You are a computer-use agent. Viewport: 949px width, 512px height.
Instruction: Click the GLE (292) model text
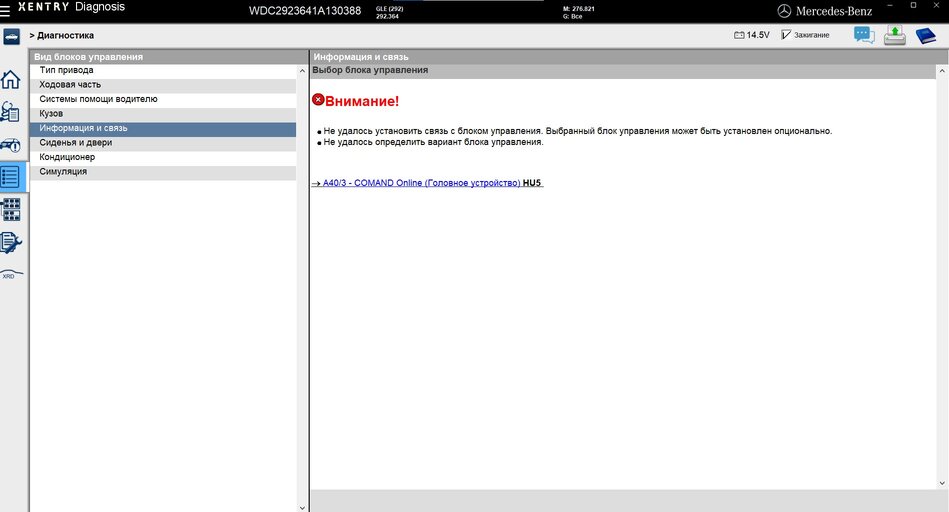tap(389, 9)
